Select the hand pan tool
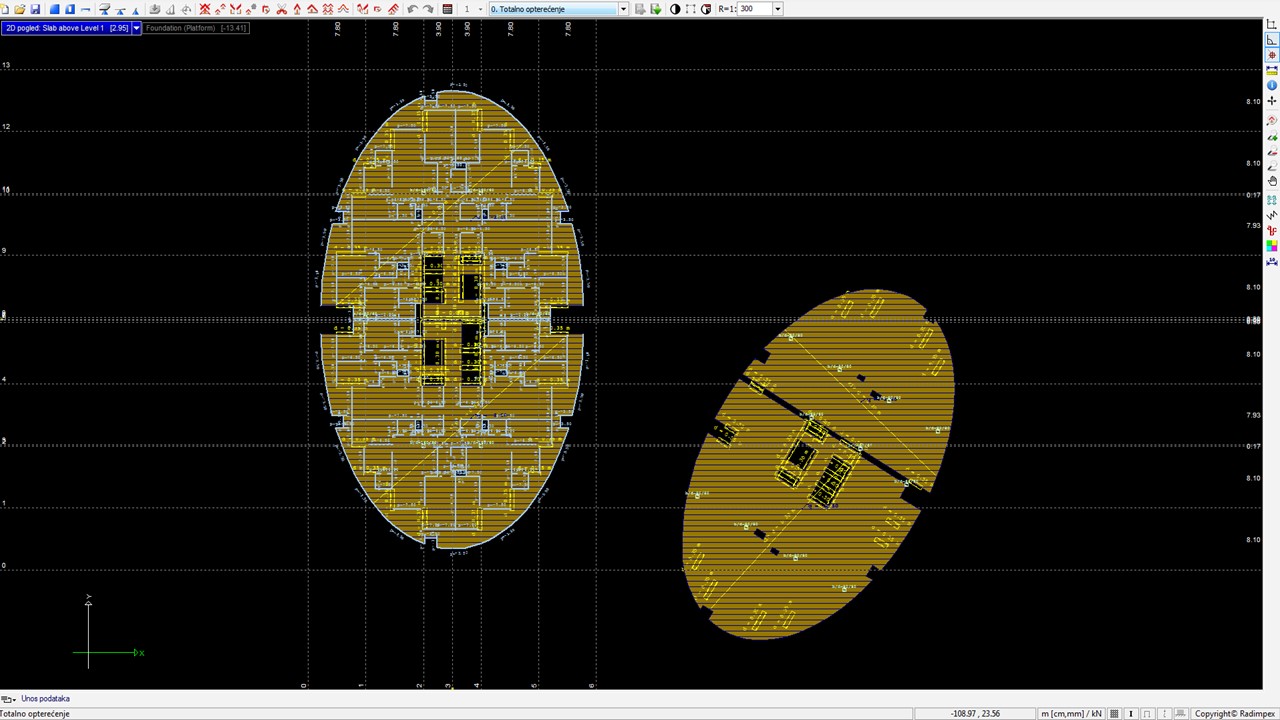The height and width of the screenshot is (720, 1280). tap(1272, 182)
